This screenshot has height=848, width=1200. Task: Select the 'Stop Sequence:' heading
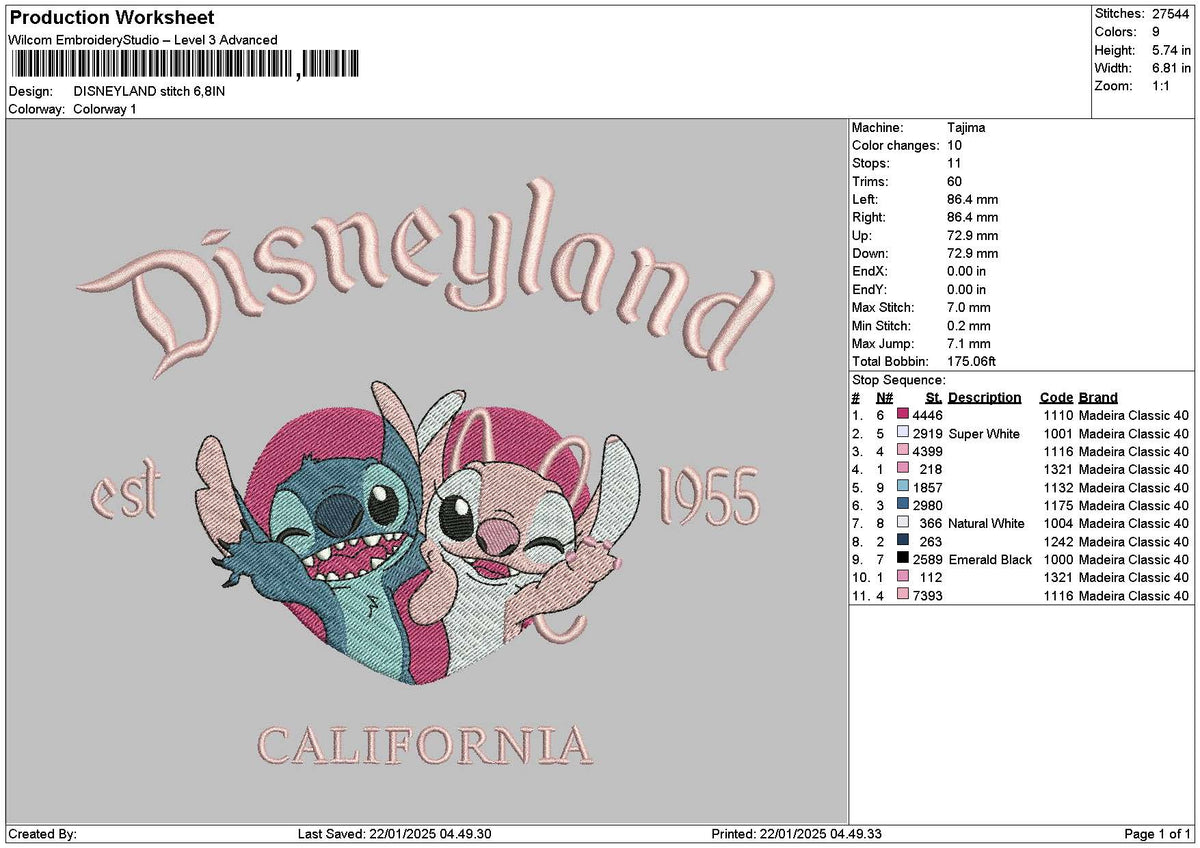coord(898,380)
